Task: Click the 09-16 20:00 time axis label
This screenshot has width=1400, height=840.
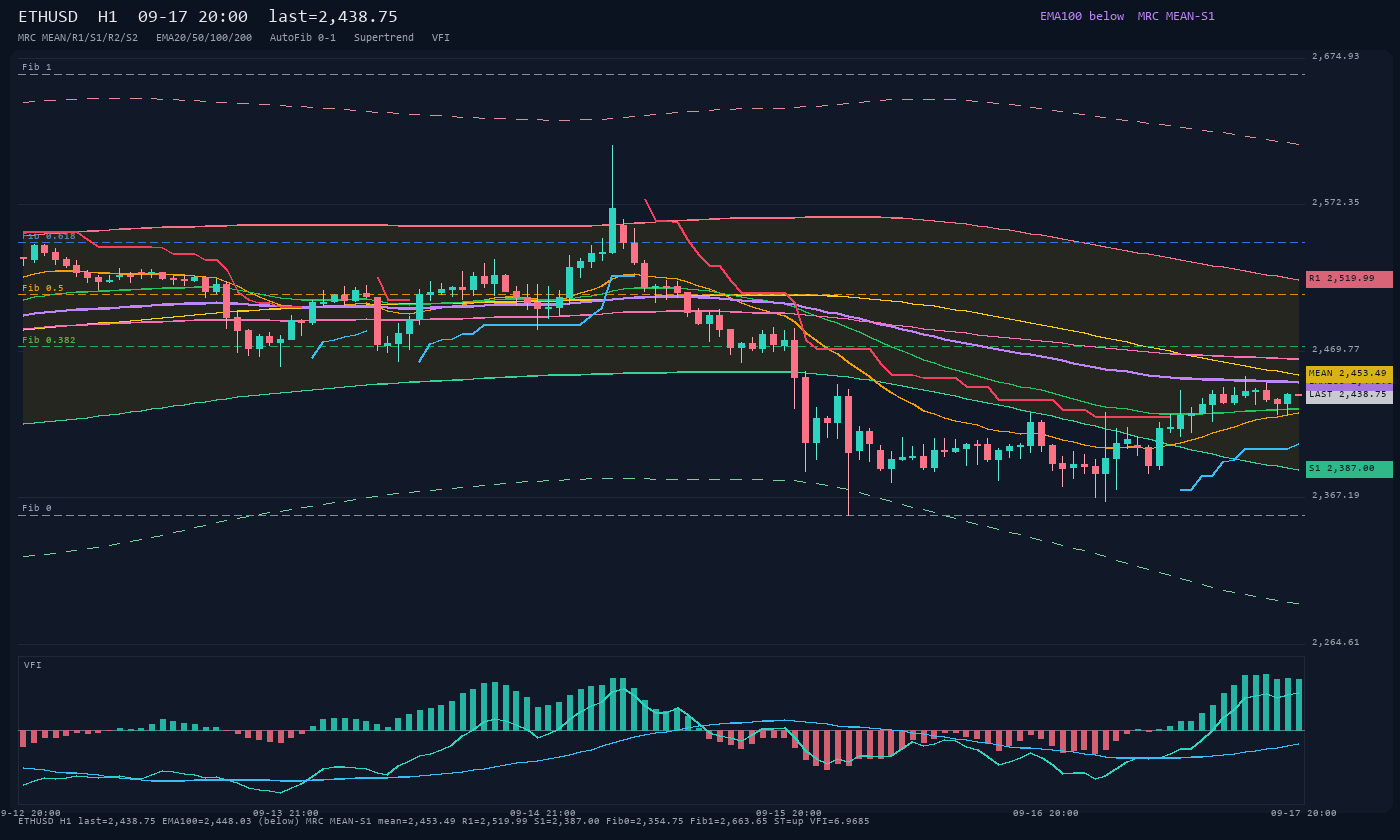Action: pos(1046,813)
